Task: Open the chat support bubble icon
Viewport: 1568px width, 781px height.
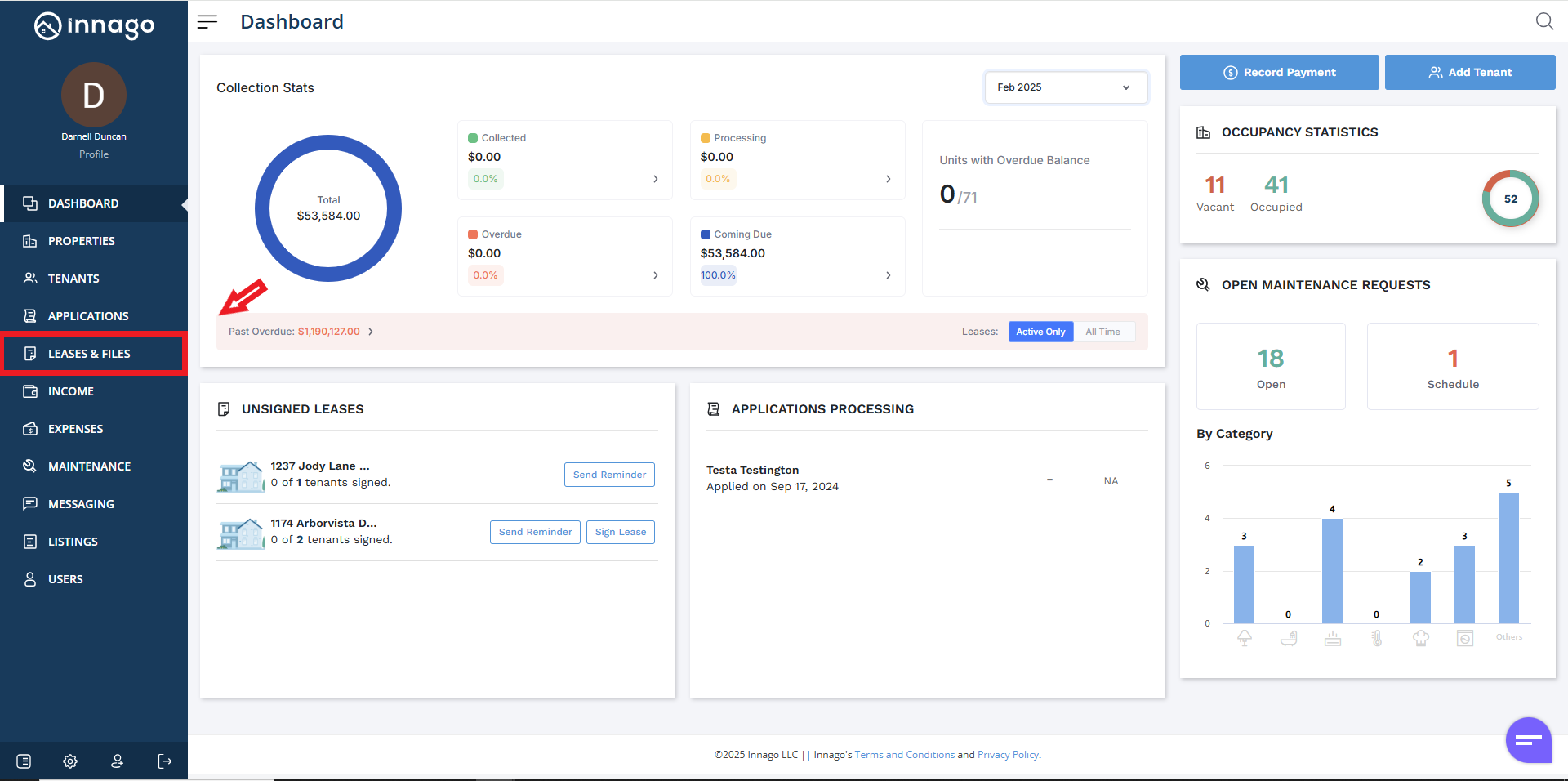Action: point(1528,740)
